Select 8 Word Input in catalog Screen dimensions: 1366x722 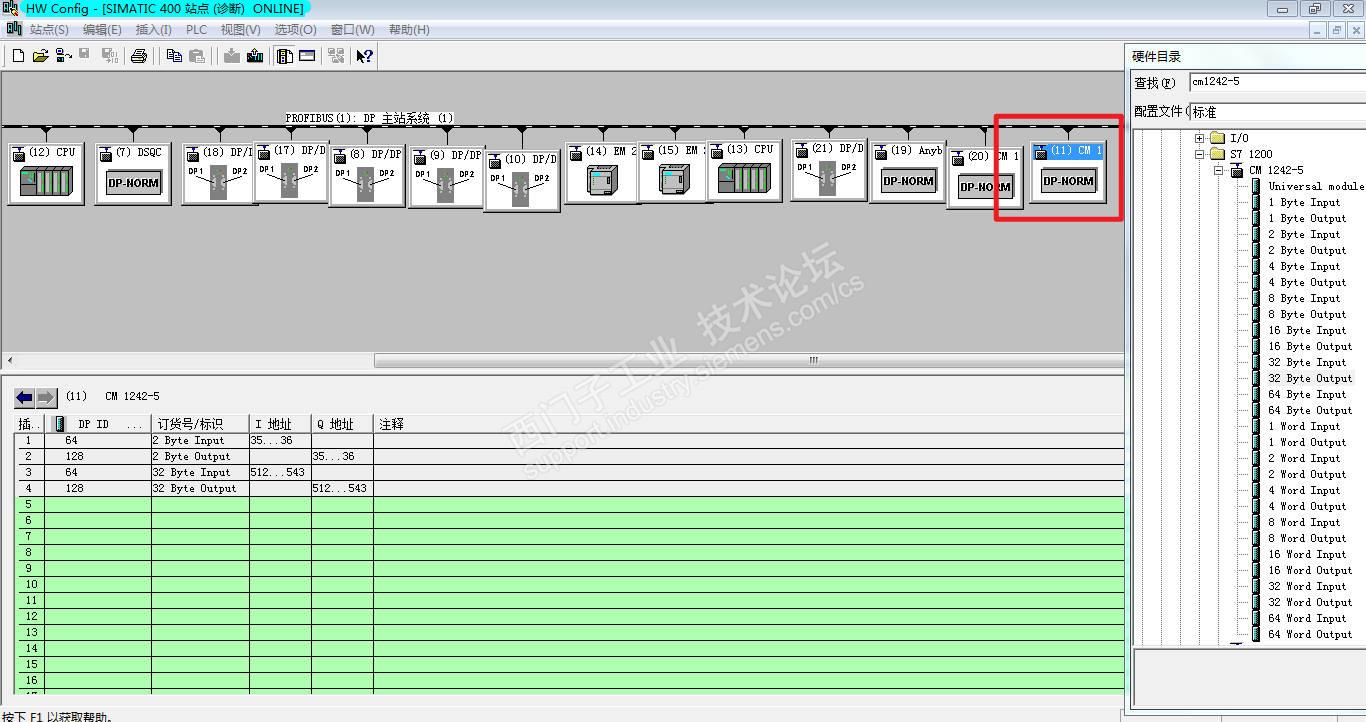(1304, 522)
